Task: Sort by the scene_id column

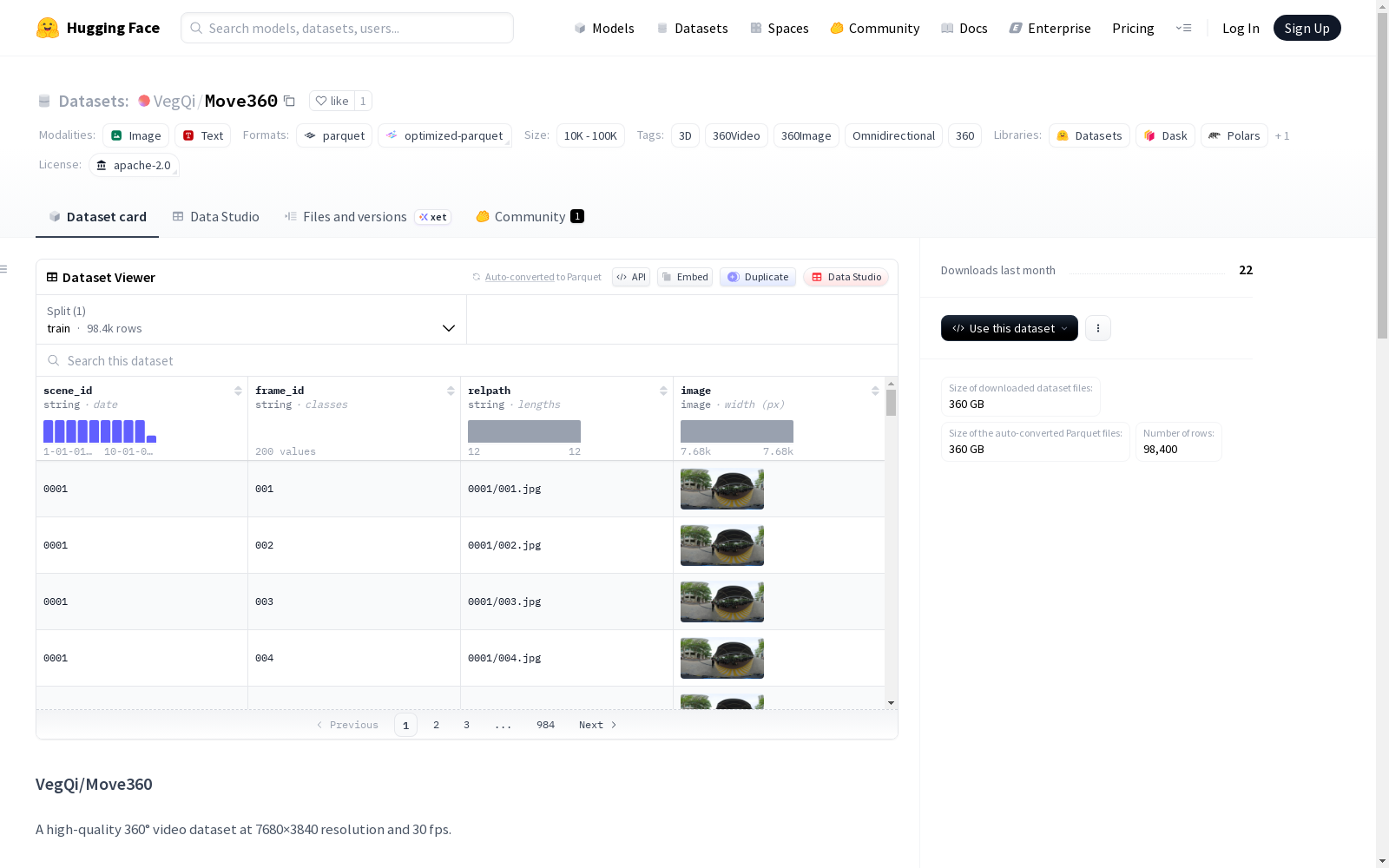Action: (238, 391)
